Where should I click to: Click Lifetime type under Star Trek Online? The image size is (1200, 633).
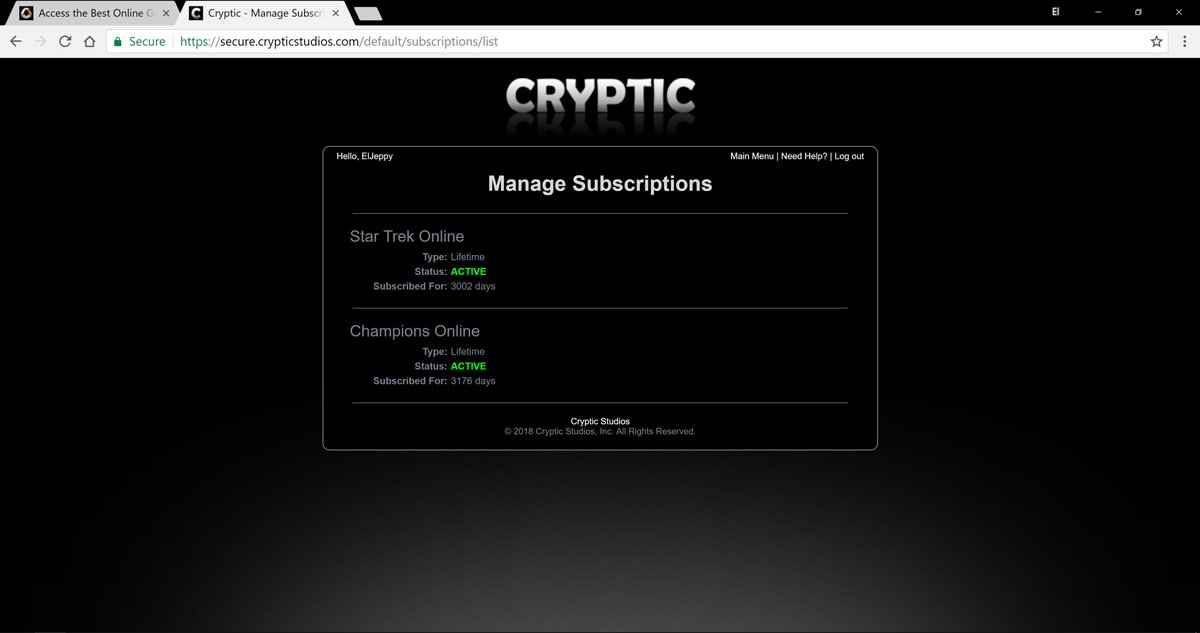468,257
